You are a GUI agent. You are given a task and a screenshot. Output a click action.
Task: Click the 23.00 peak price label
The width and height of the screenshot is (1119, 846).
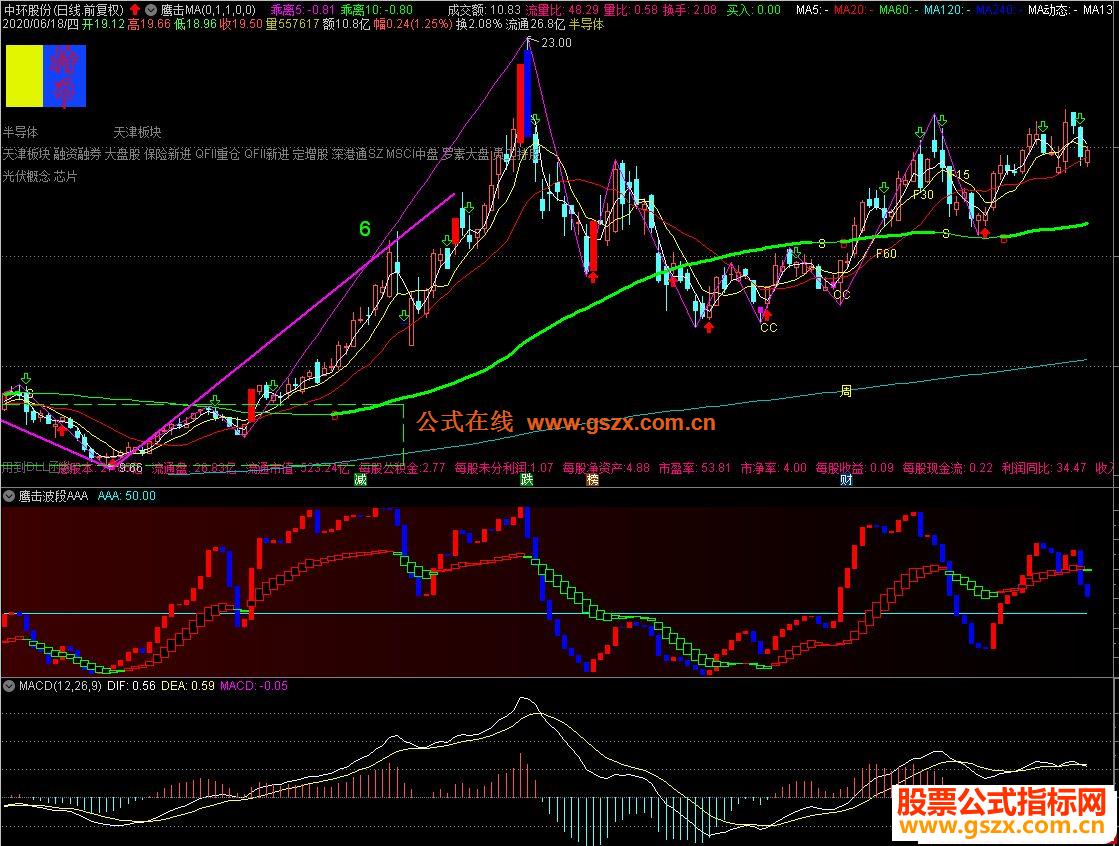point(556,43)
